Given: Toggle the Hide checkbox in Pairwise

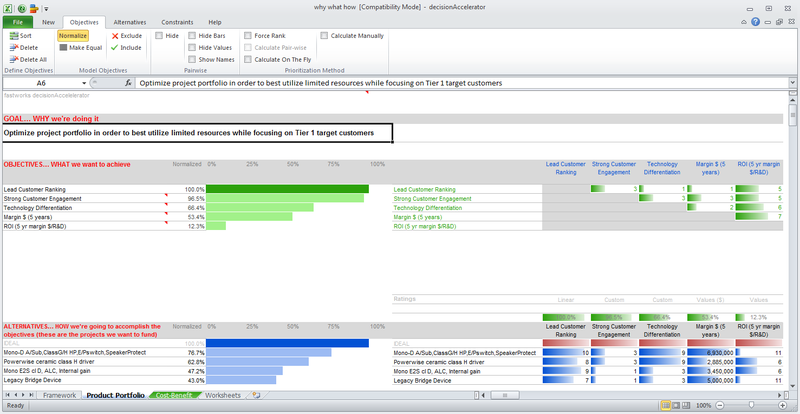Looking at the screenshot, I should pos(159,36).
